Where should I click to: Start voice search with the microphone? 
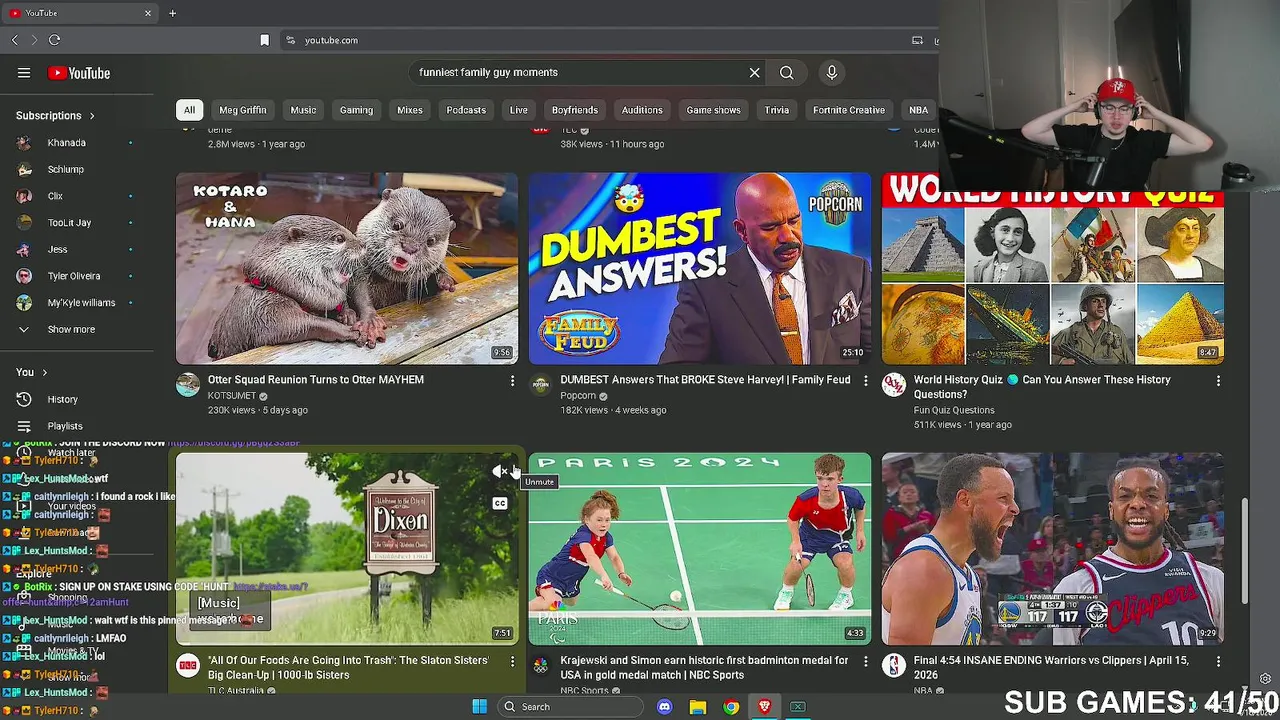(x=831, y=72)
